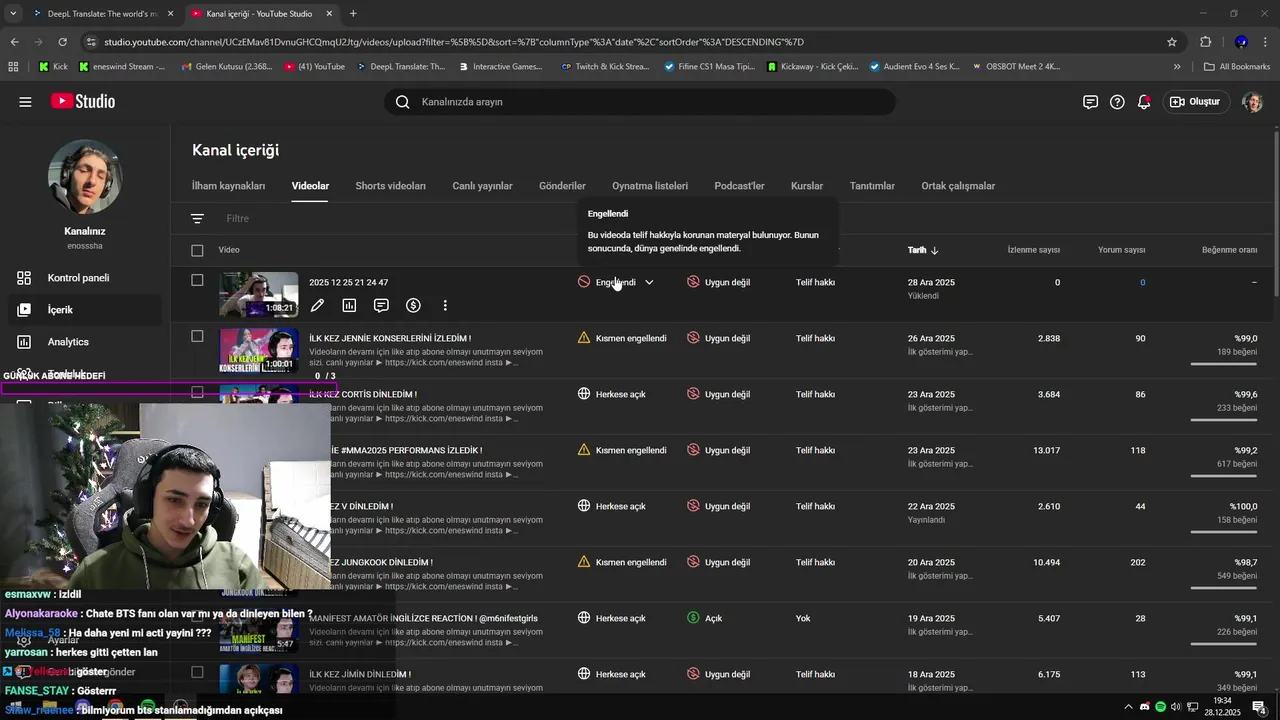Viewport: 1280px width, 720px height.
Task: Click the Oluştur create button
Action: pos(1196,102)
